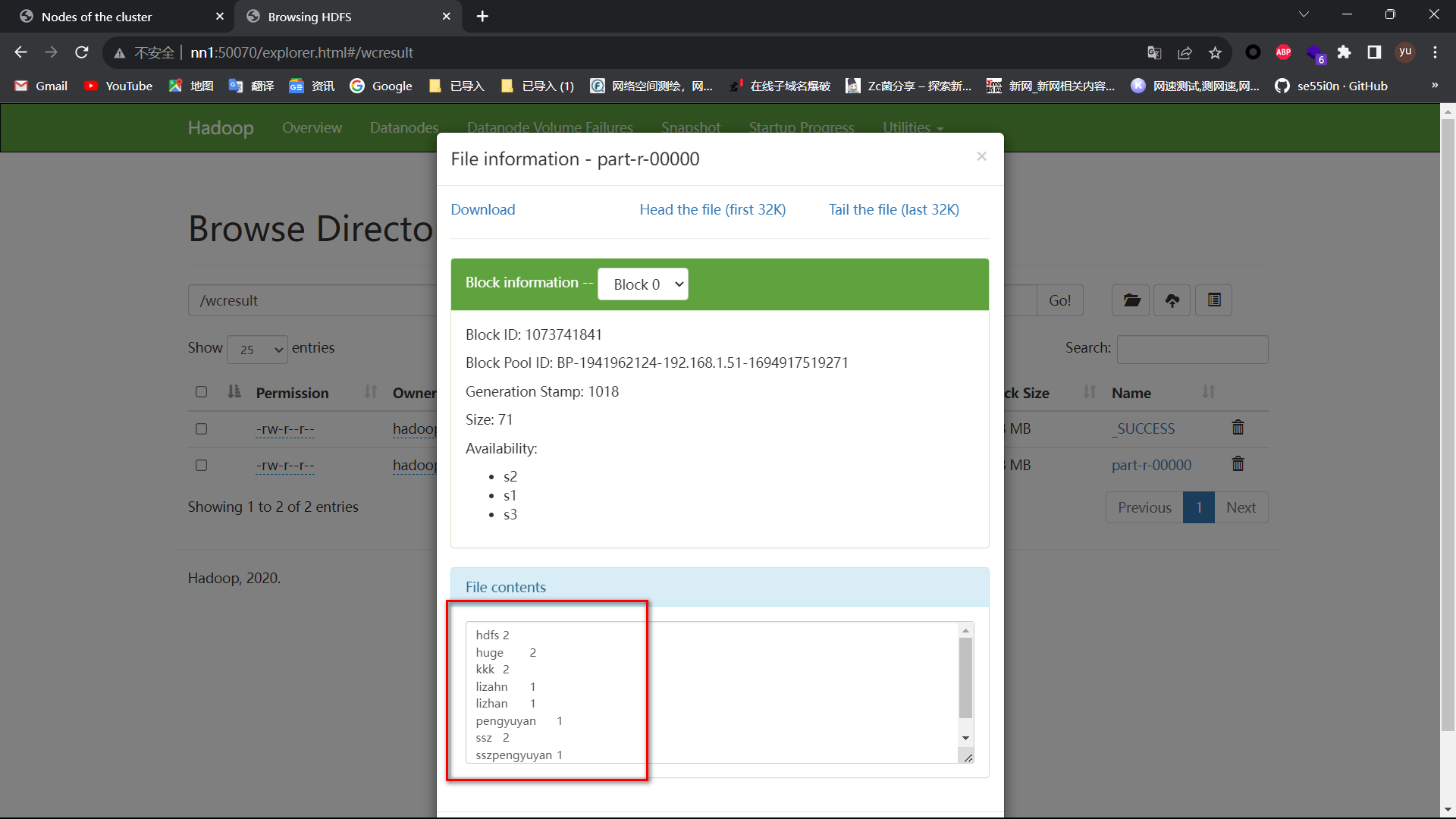The width and height of the screenshot is (1456, 819).
Task: Reload the page with refresh icon
Action: click(x=82, y=52)
